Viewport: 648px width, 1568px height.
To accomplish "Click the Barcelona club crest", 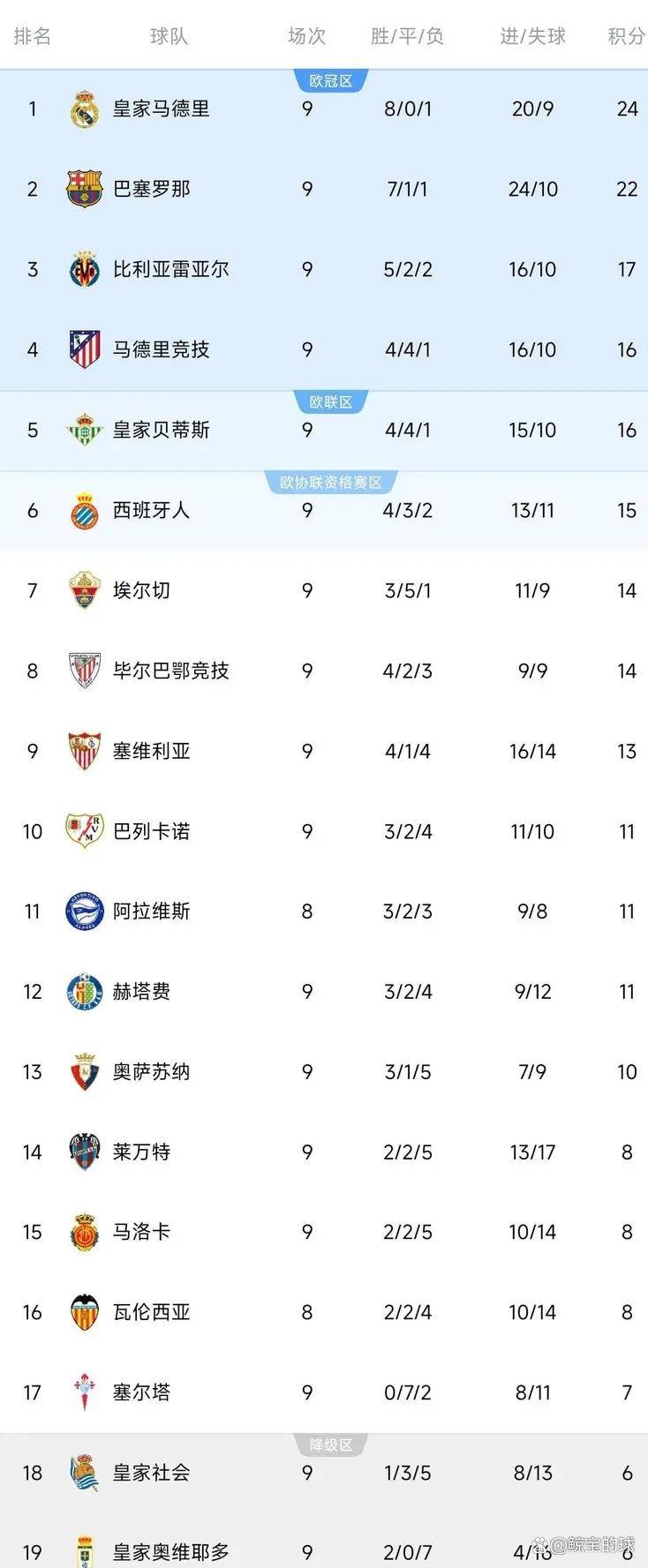I will click(x=85, y=189).
